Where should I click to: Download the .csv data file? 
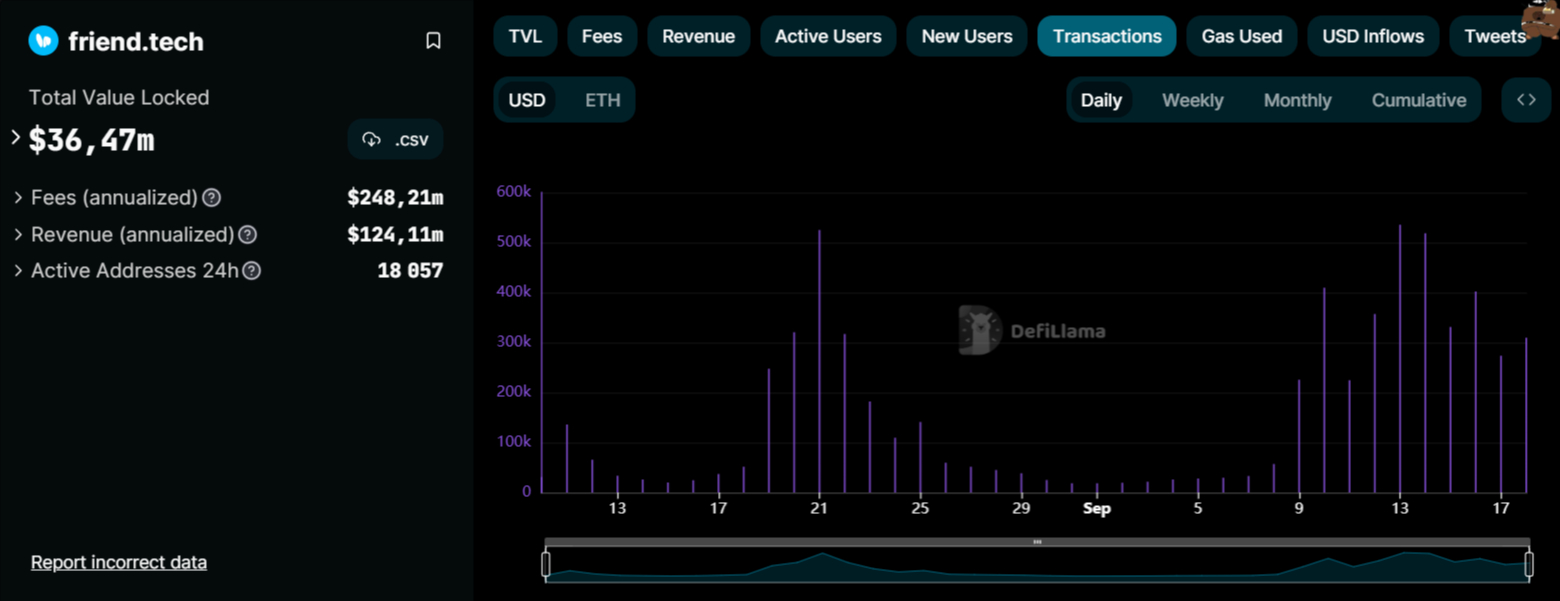point(395,140)
